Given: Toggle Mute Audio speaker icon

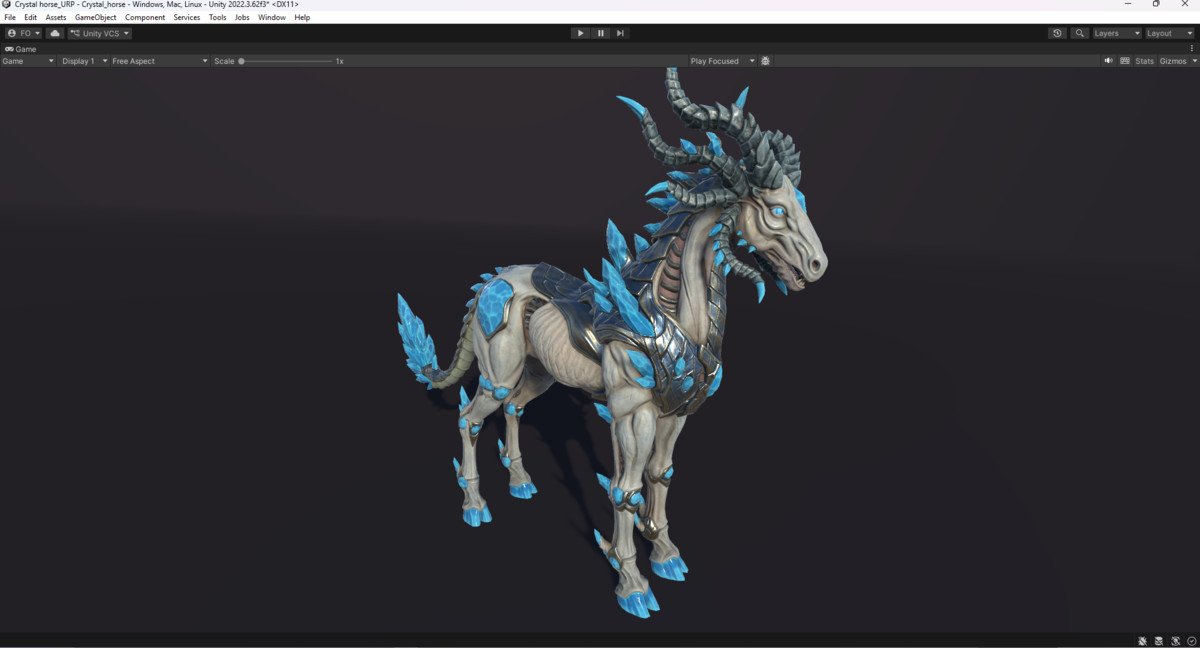Looking at the screenshot, I should click(1108, 61).
